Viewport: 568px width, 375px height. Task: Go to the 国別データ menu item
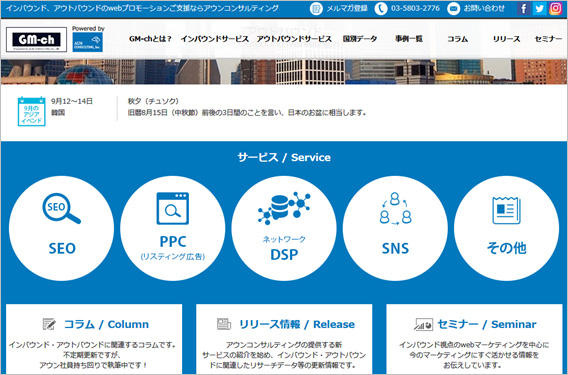point(360,39)
